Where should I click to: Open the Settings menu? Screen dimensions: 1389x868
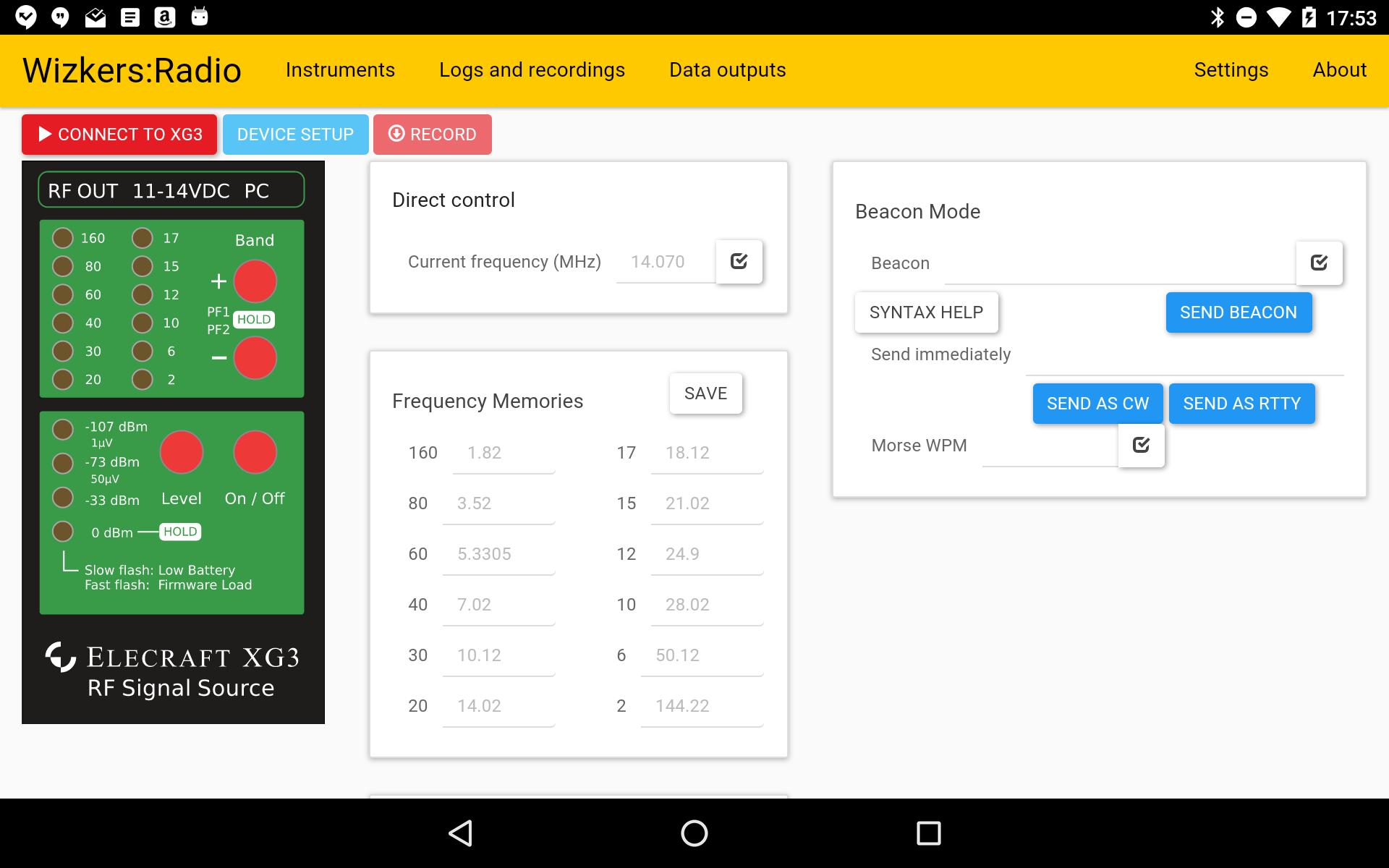(x=1231, y=70)
